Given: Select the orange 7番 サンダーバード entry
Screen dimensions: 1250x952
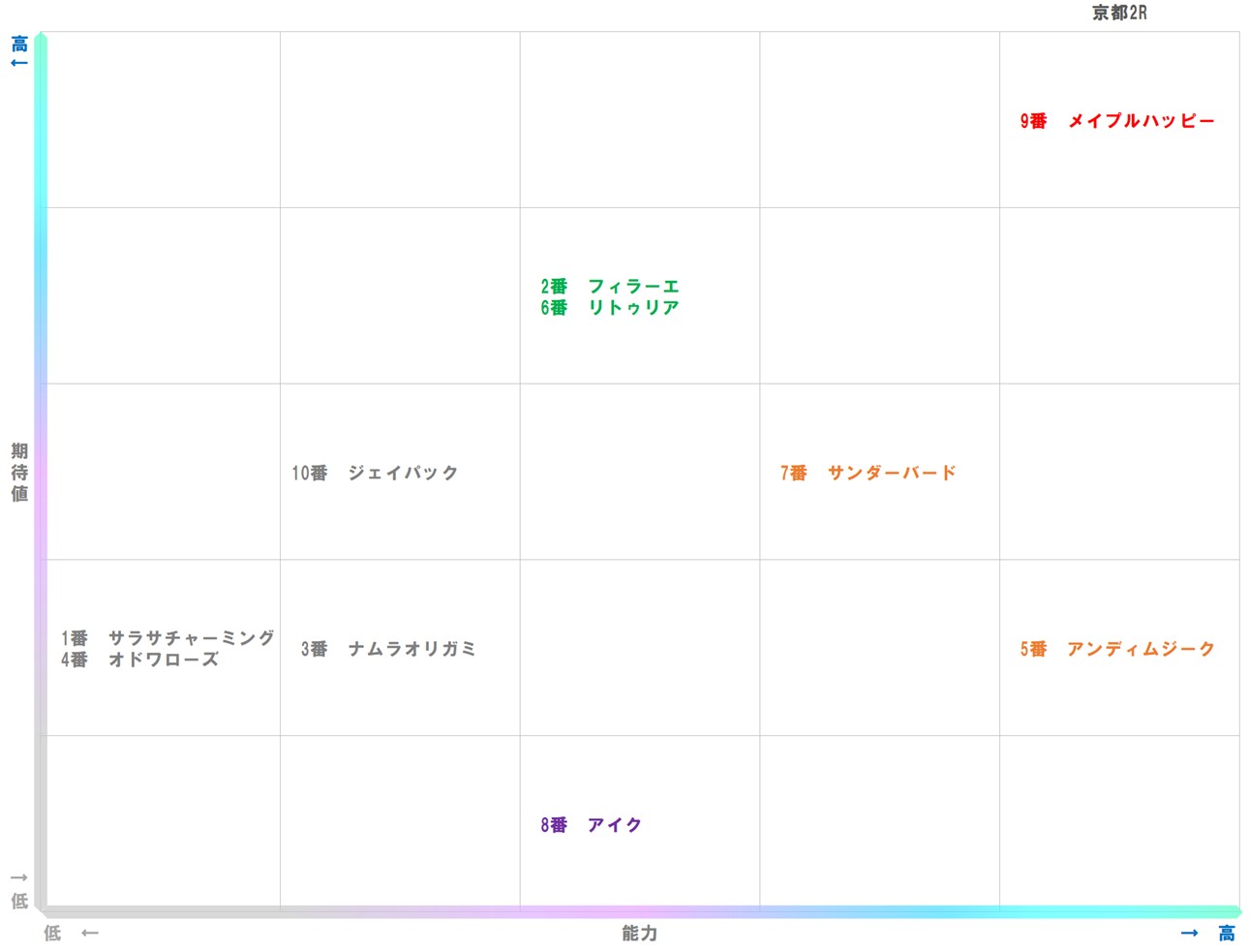Looking at the screenshot, I should click(x=868, y=473).
